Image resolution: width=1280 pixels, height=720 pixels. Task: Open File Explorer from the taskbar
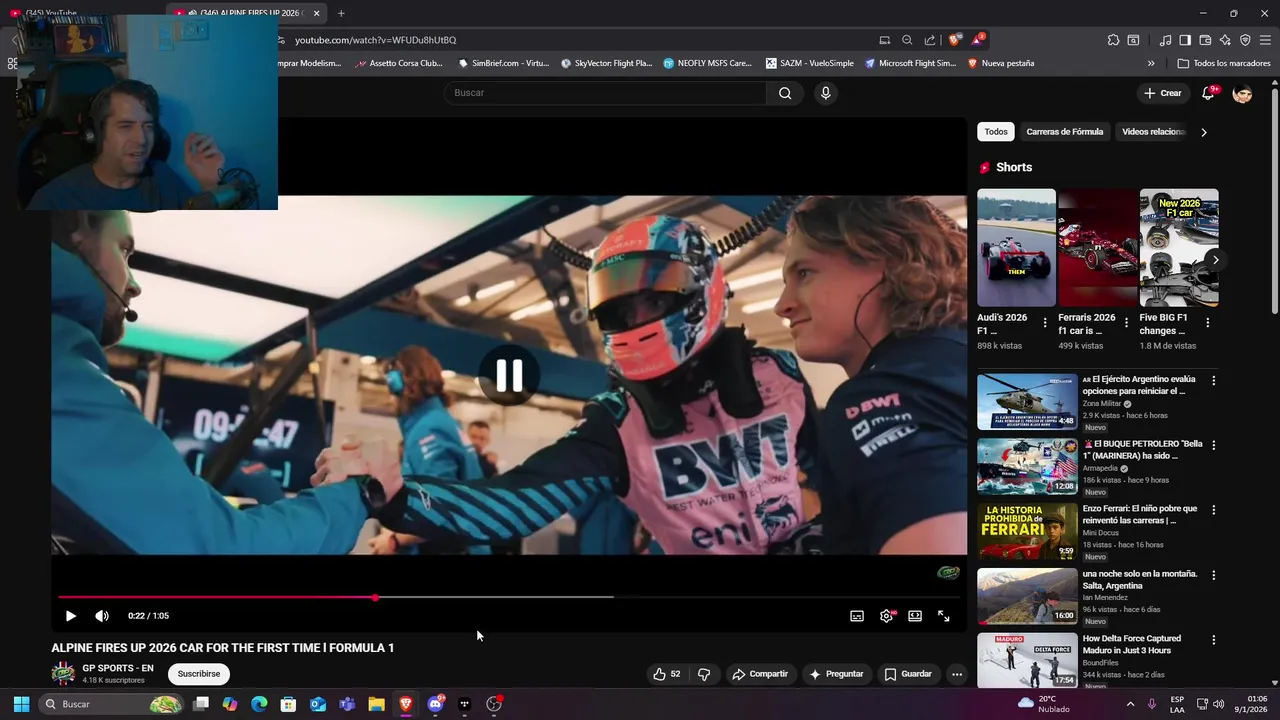tap(376, 704)
